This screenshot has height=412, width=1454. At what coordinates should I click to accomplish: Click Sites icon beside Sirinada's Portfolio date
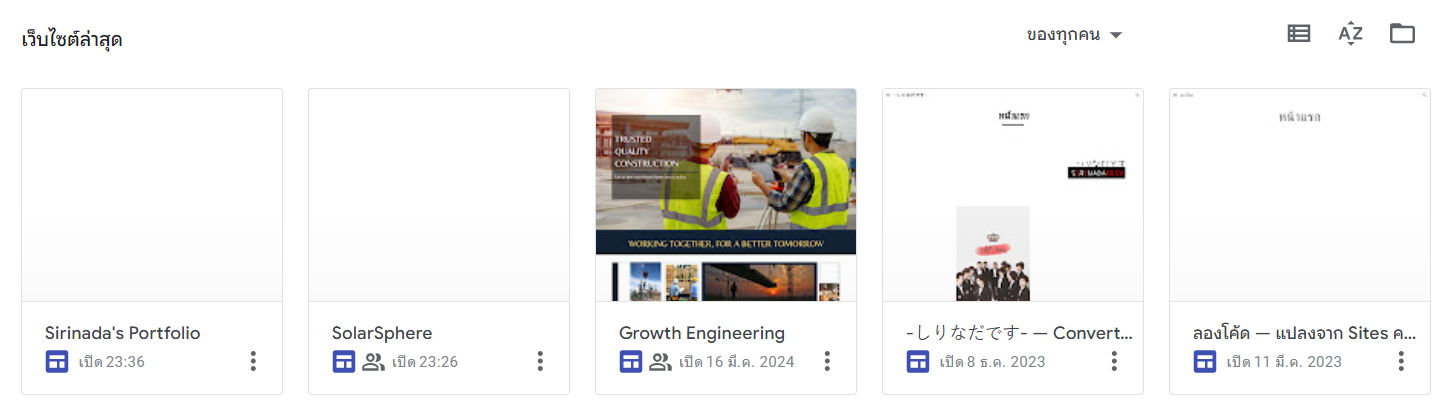pos(57,361)
